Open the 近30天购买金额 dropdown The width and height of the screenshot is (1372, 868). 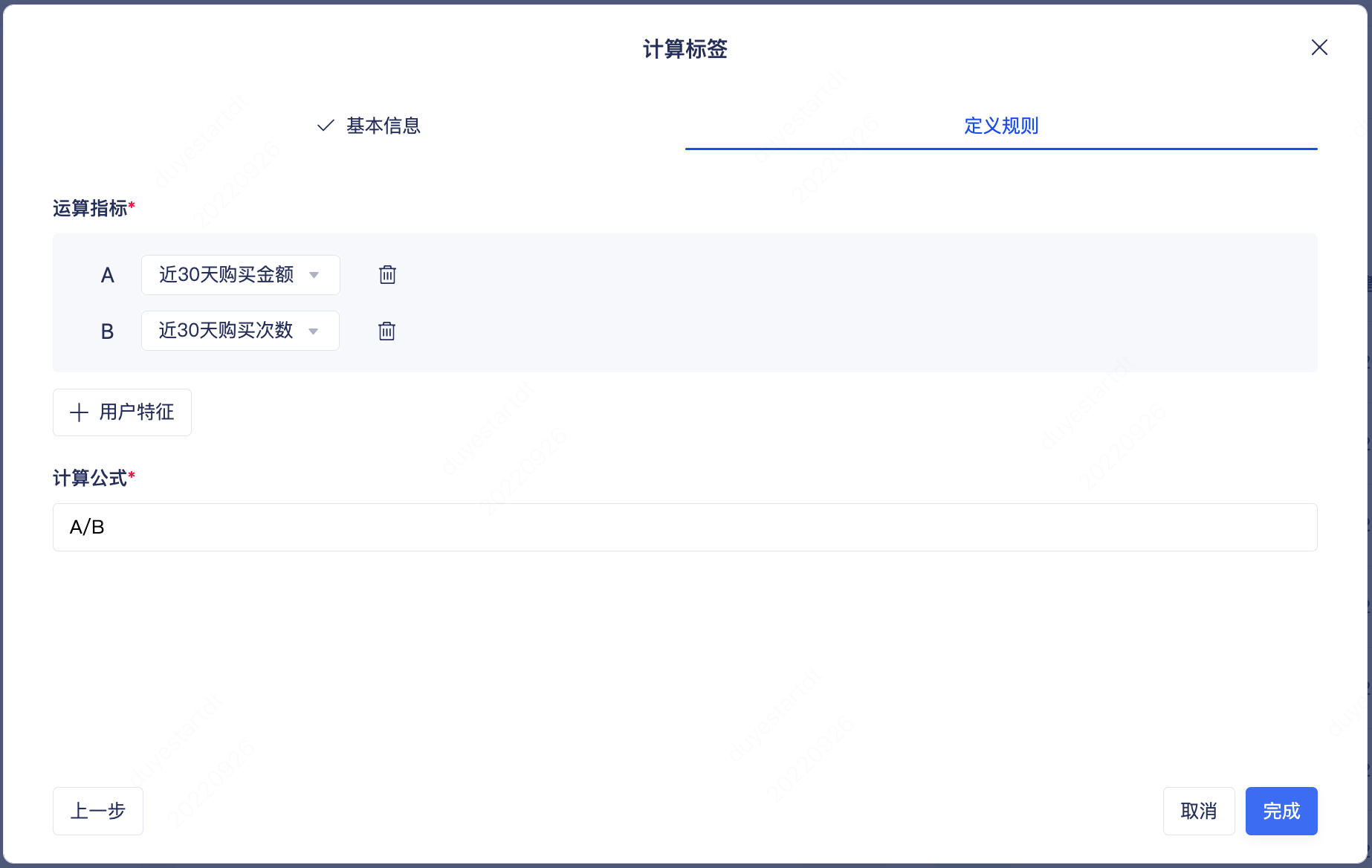[x=241, y=275]
